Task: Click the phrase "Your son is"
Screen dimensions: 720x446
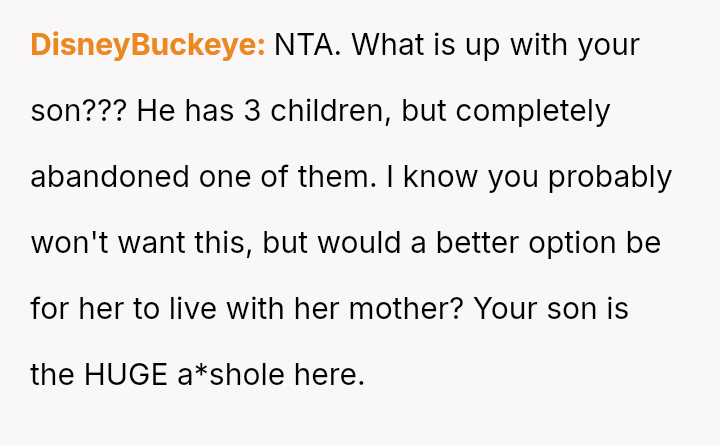Action: click(x=551, y=309)
